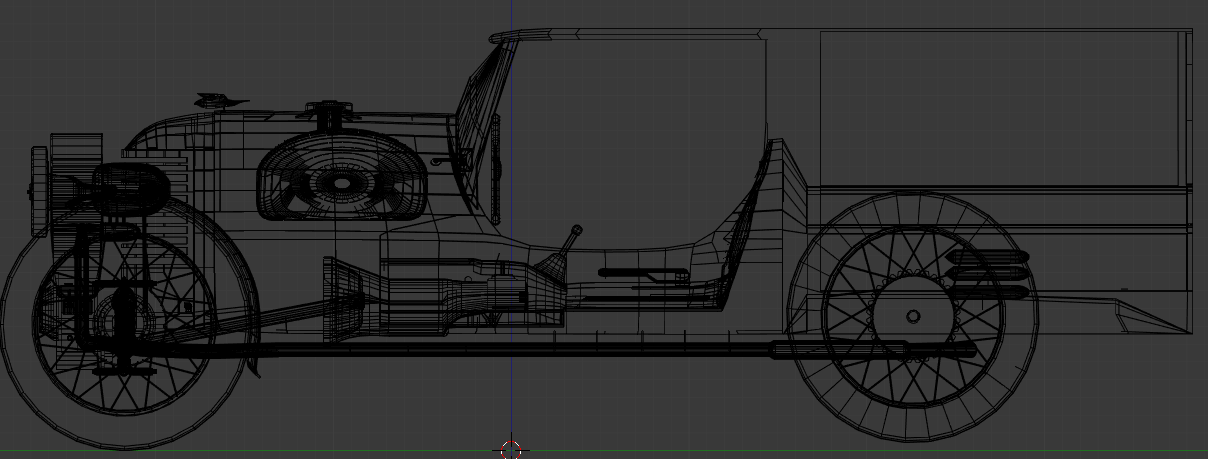This screenshot has height=459, width=1208.
Task: Click the gear shift lever knob
Action: coord(576,230)
